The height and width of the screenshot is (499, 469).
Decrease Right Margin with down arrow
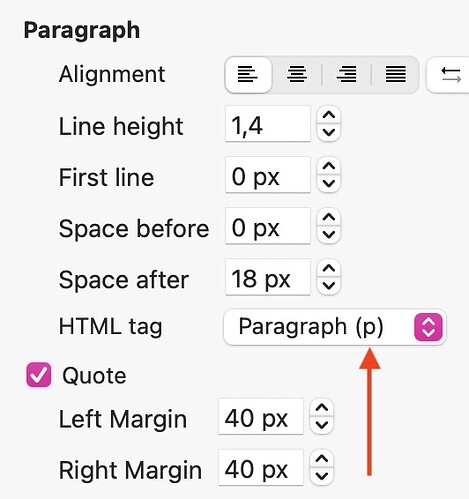click(x=322, y=476)
